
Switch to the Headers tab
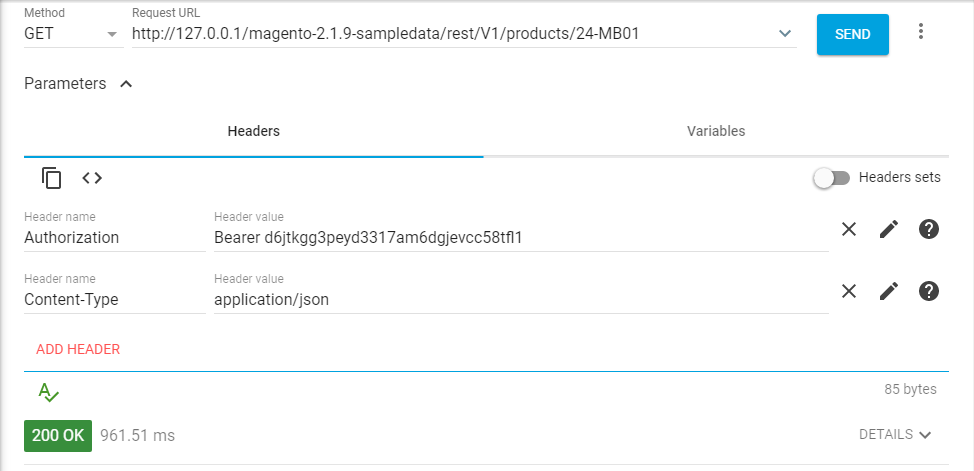pyautogui.click(x=254, y=131)
